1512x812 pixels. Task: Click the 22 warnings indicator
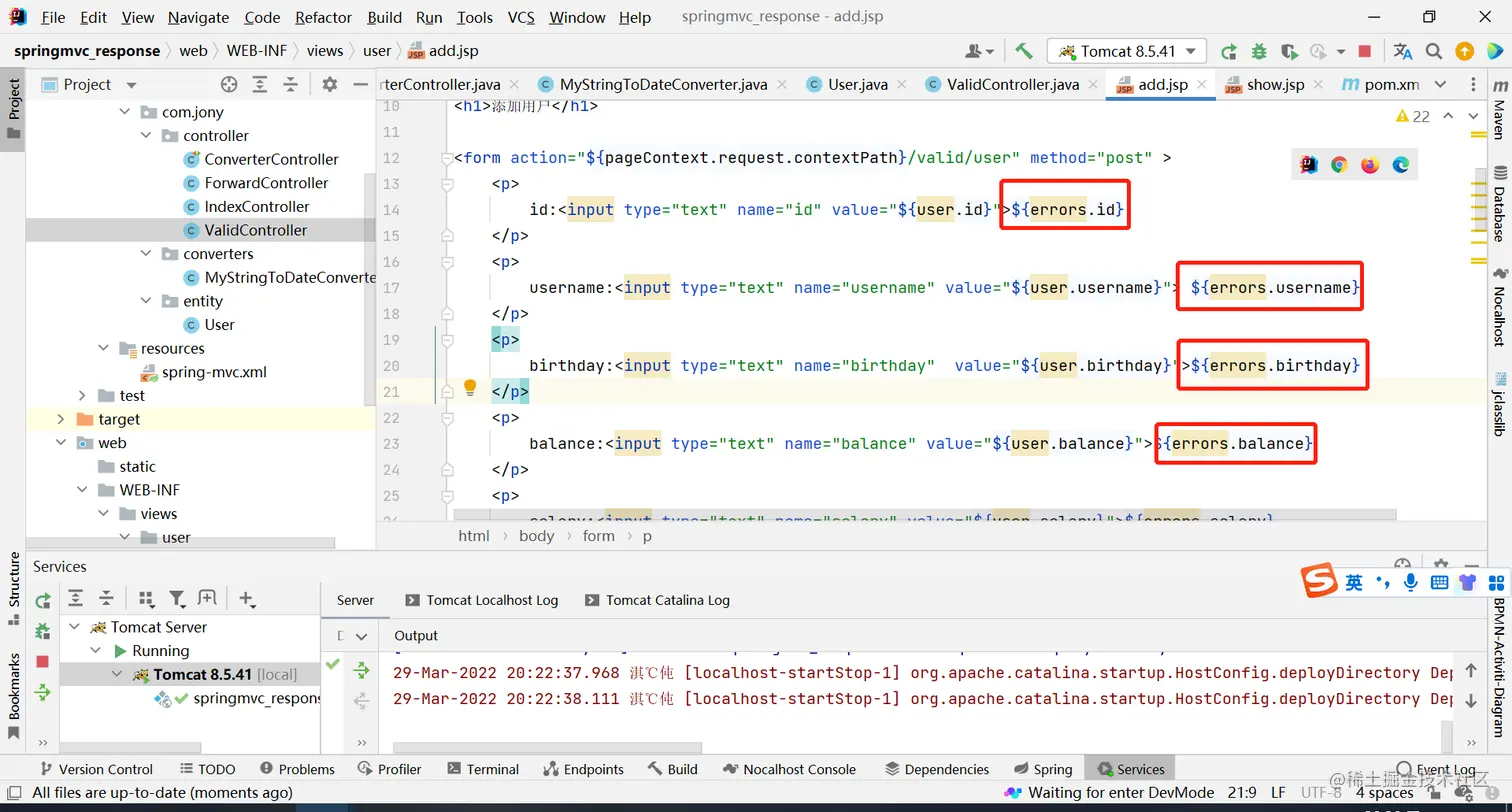click(1412, 116)
